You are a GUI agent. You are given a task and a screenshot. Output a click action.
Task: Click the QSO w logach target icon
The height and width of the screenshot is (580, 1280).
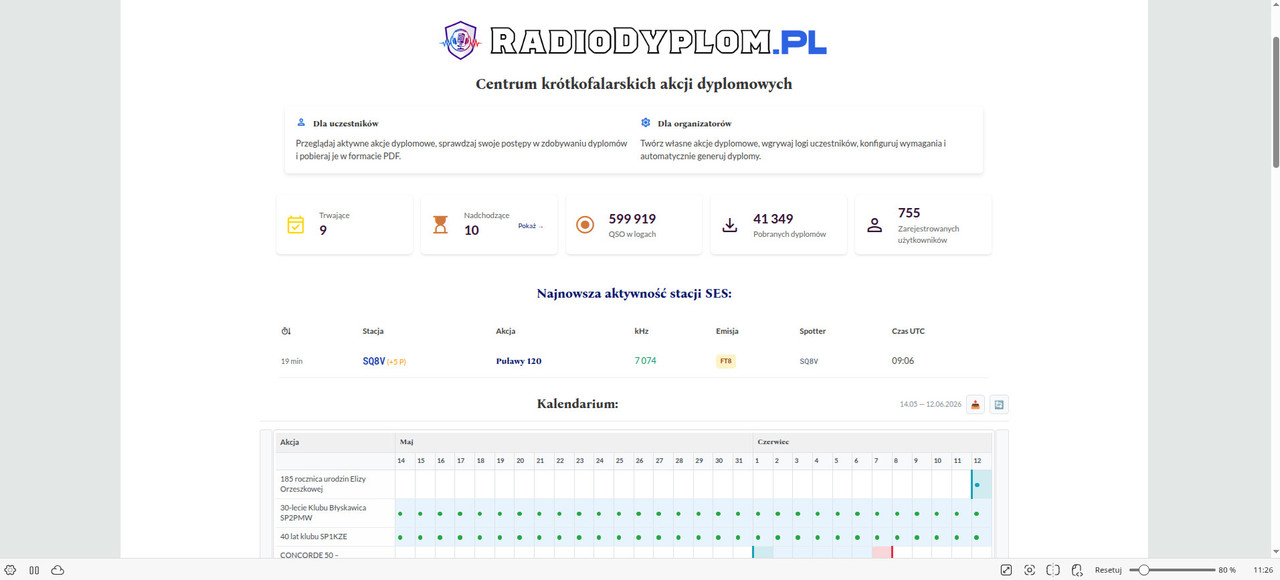[585, 224]
